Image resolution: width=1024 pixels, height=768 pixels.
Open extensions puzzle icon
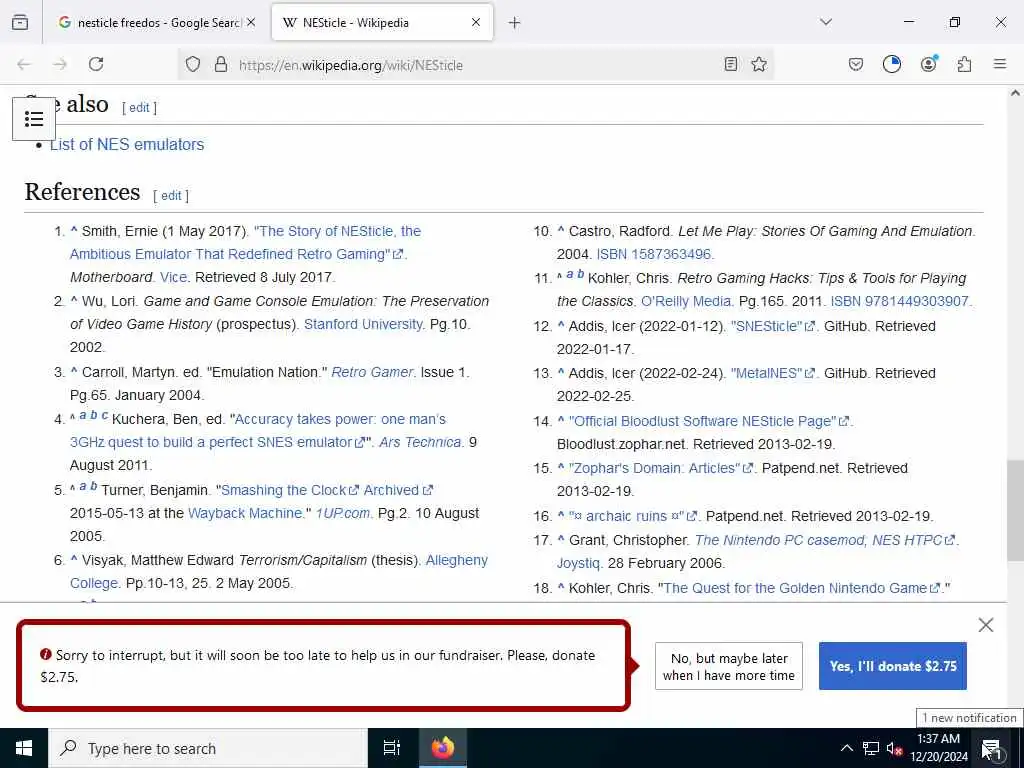coord(965,64)
